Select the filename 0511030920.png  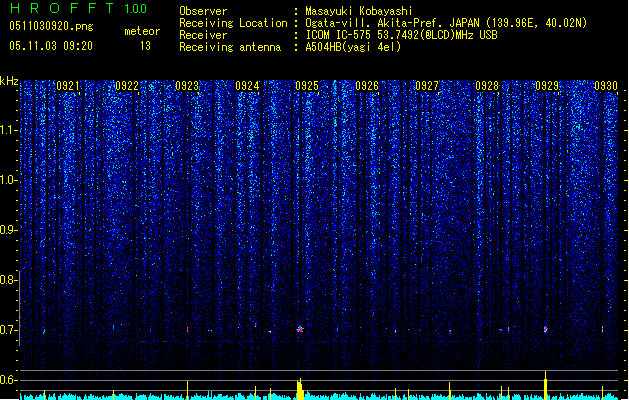tap(51, 26)
